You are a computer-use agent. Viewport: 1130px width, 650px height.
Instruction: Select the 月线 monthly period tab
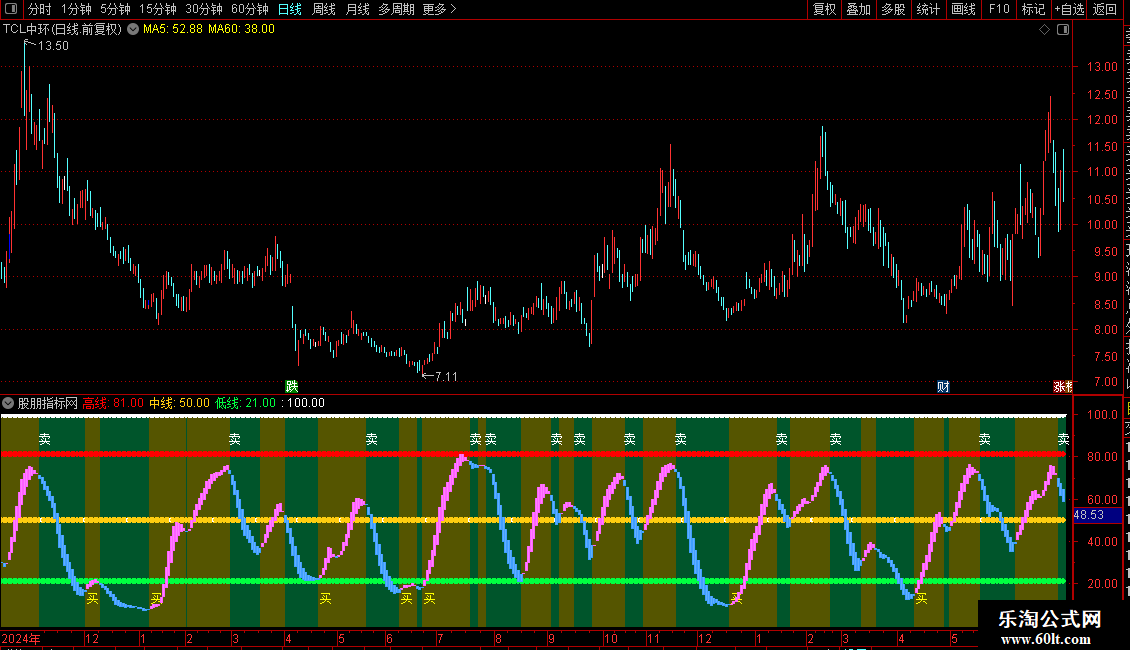(x=357, y=9)
